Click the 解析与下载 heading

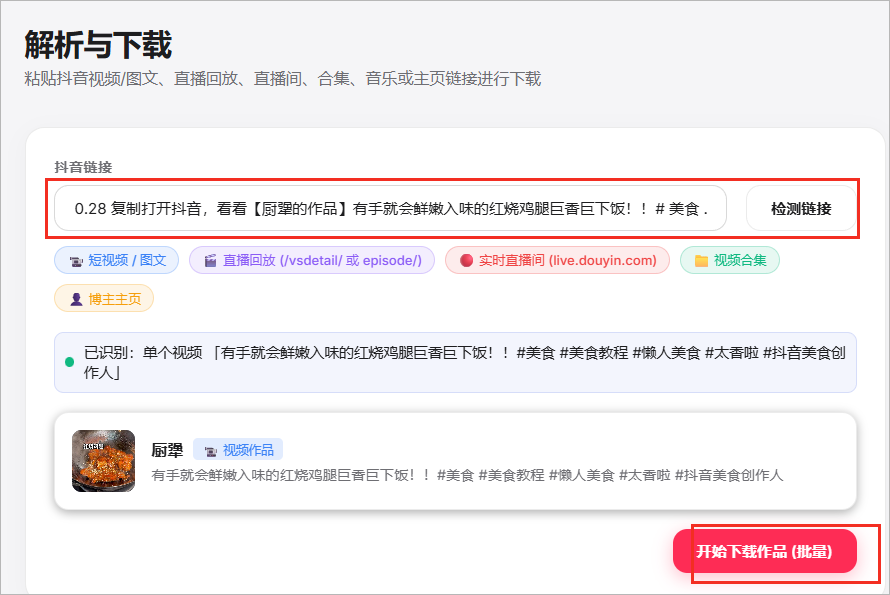click(x=98, y=45)
